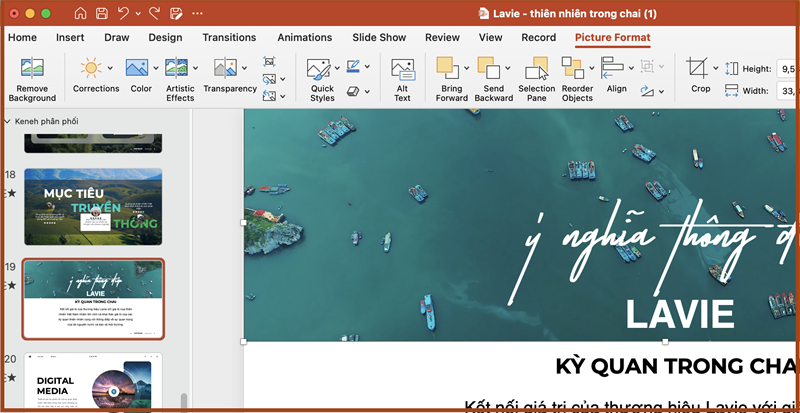Open the Slide Show tab
This screenshot has width=800, height=413.
click(379, 38)
